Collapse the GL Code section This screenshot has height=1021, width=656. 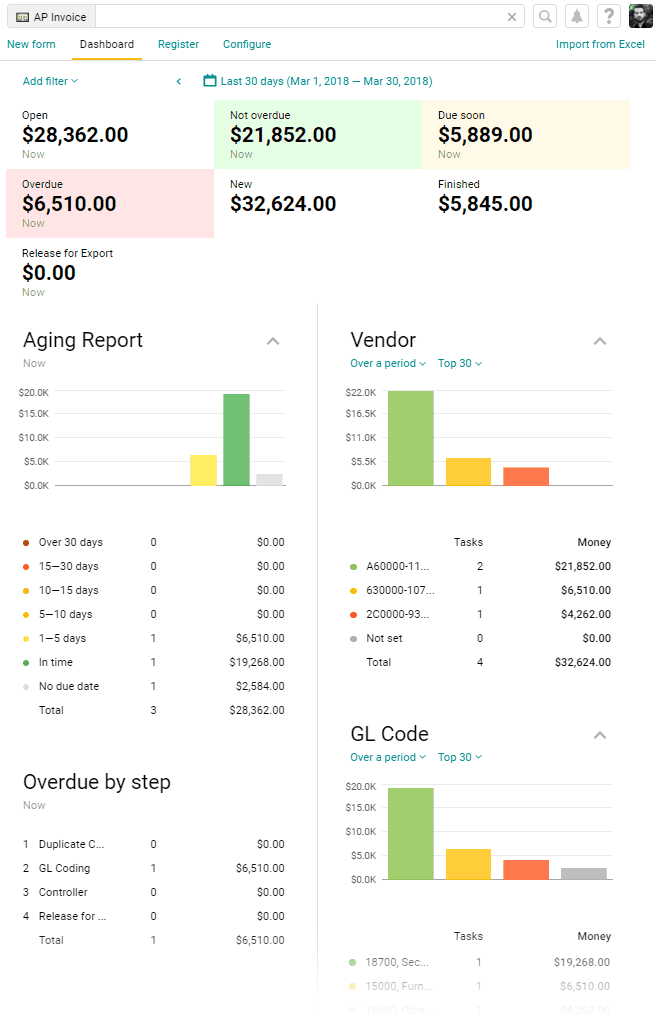[600, 735]
